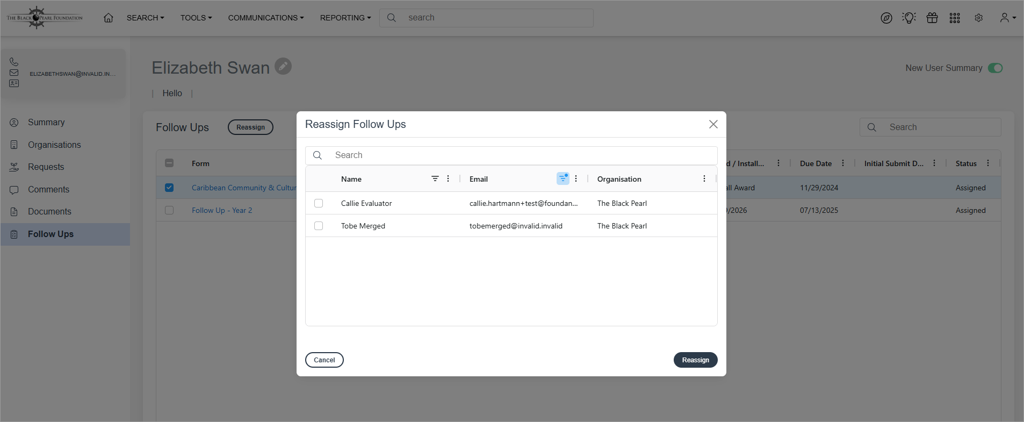Screen dimensions: 1024x422
Task: Open Name column options menu
Action: (x=448, y=178)
